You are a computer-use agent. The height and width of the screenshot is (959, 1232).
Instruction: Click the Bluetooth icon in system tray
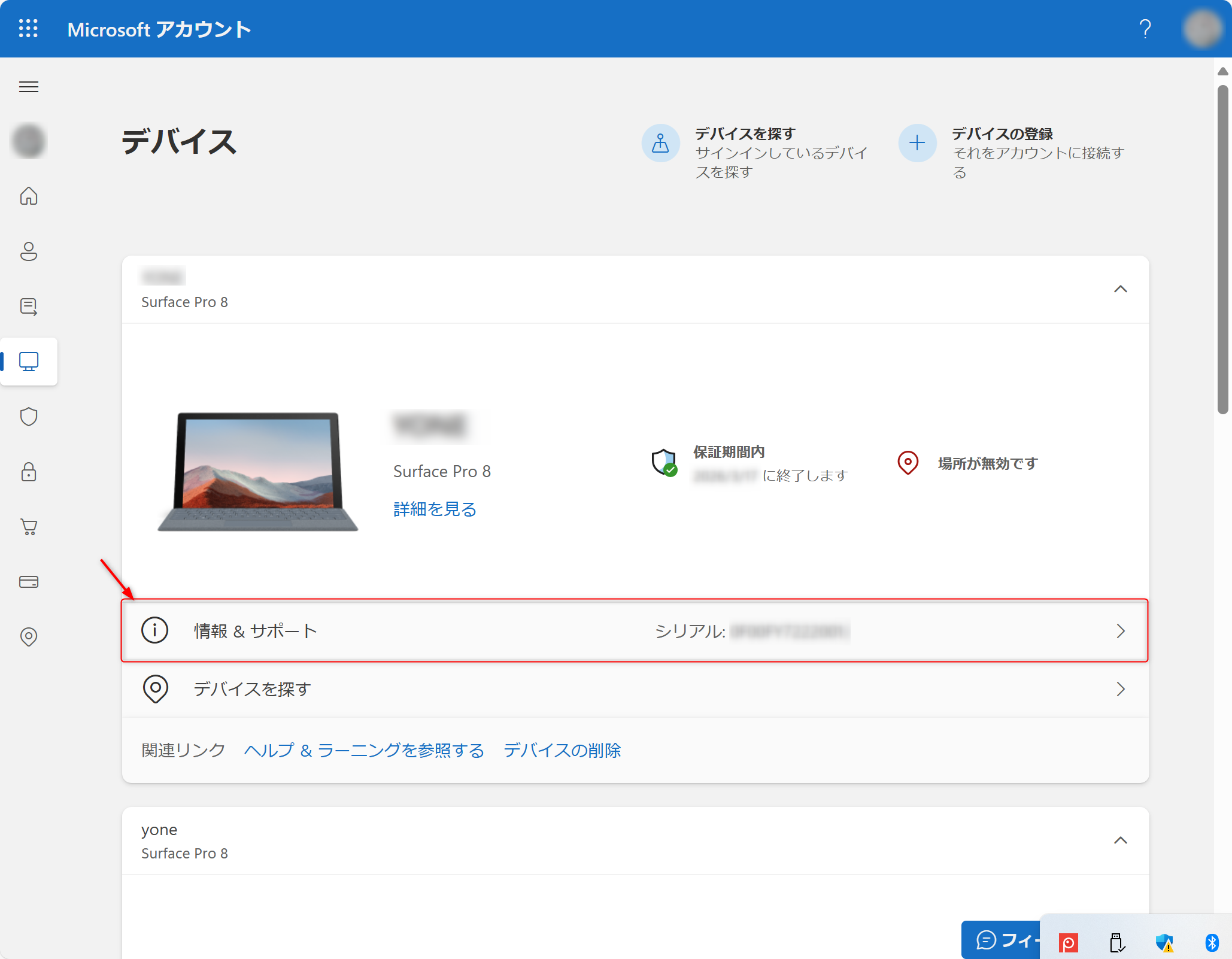[1212, 943]
